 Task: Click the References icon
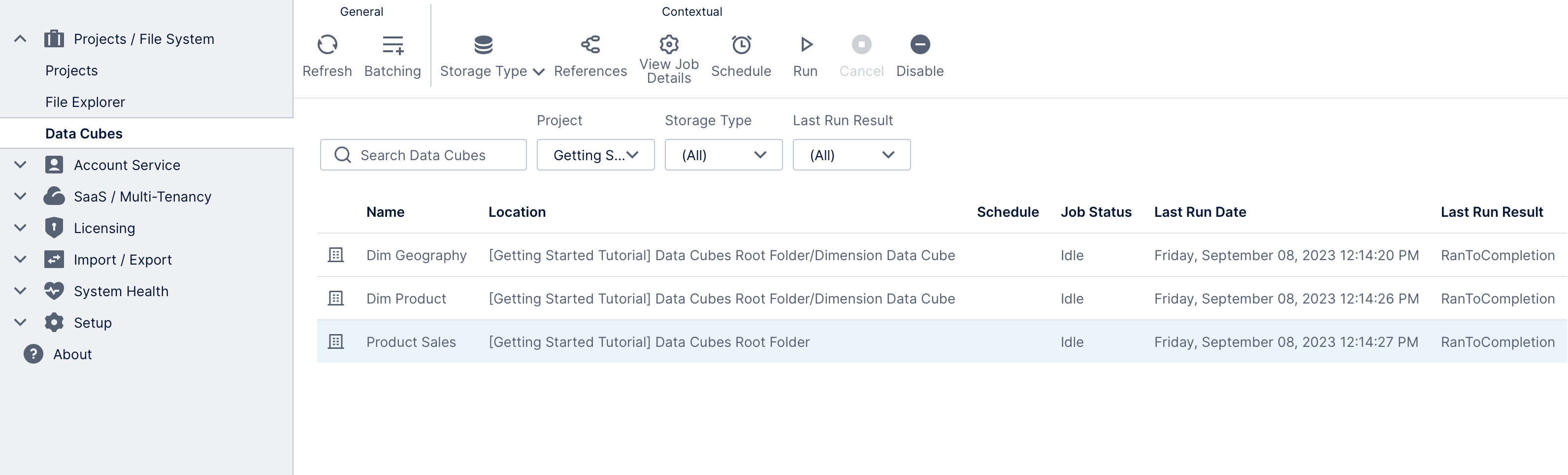(x=590, y=44)
